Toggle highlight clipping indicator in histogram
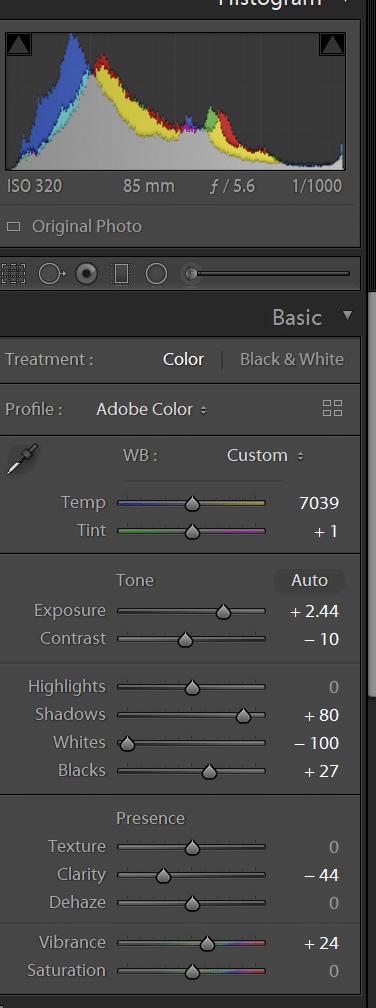The height and width of the screenshot is (1008, 376). click(332, 44)
